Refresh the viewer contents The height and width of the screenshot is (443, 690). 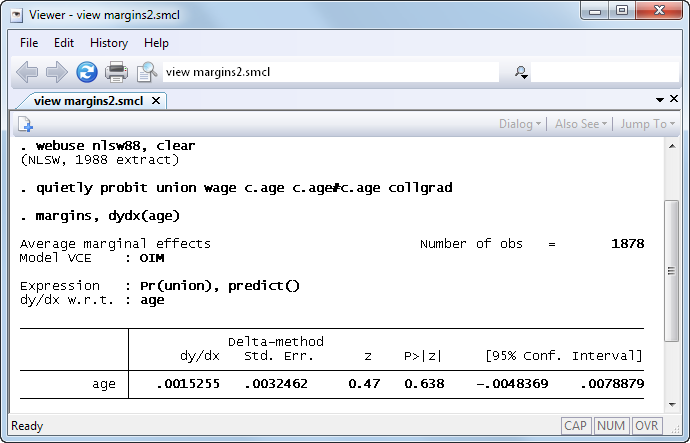[x=87, y=72]
